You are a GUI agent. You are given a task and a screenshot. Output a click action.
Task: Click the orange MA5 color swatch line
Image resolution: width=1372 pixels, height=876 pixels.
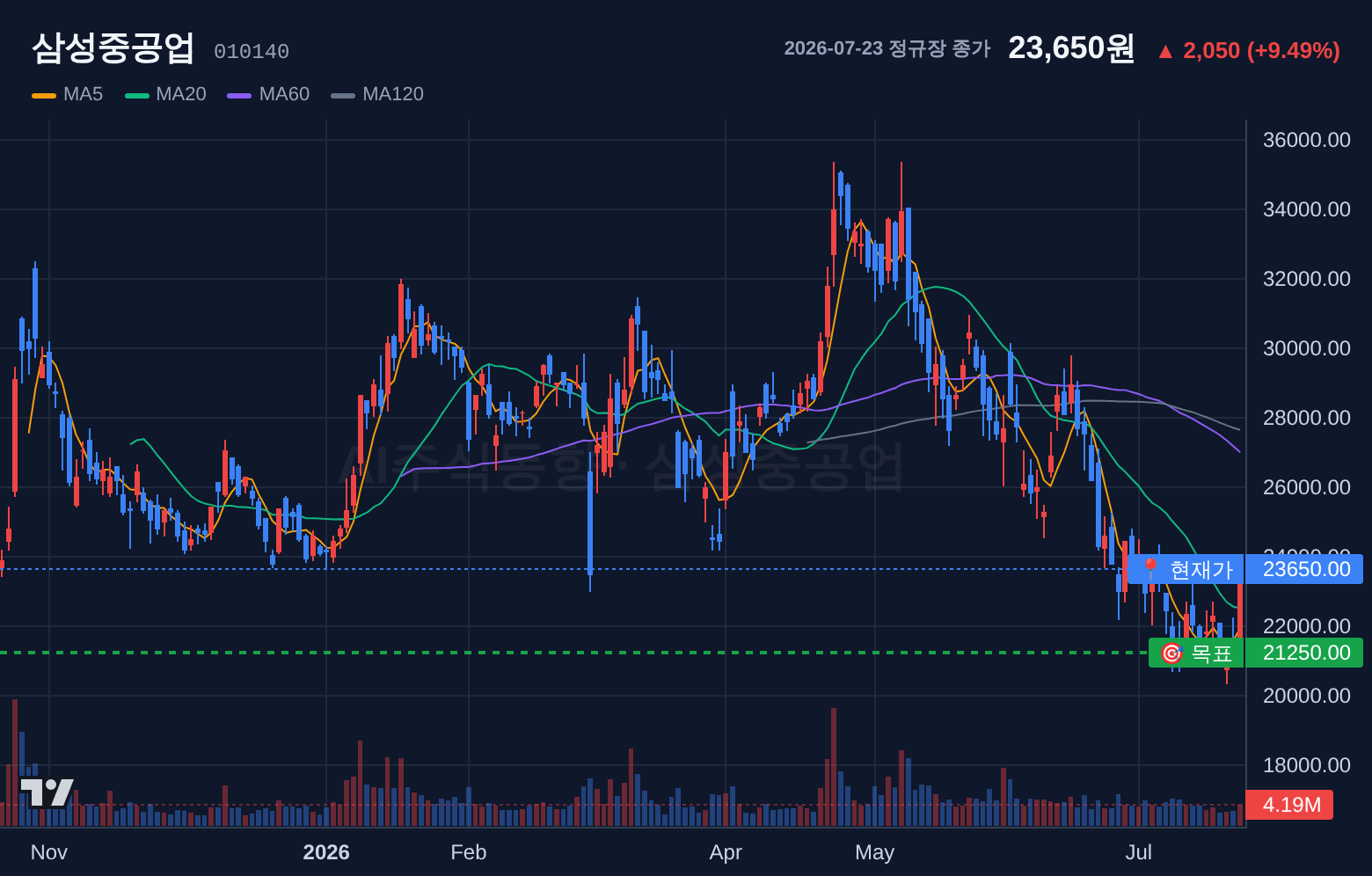44,95
